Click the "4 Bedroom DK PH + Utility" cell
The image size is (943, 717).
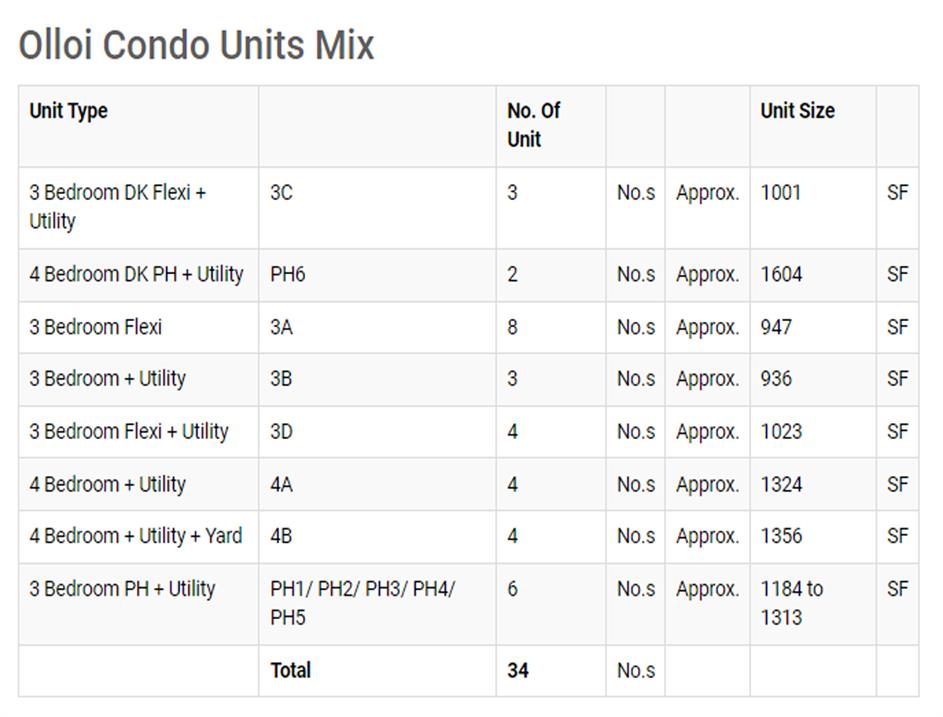(x=136, y=275)
